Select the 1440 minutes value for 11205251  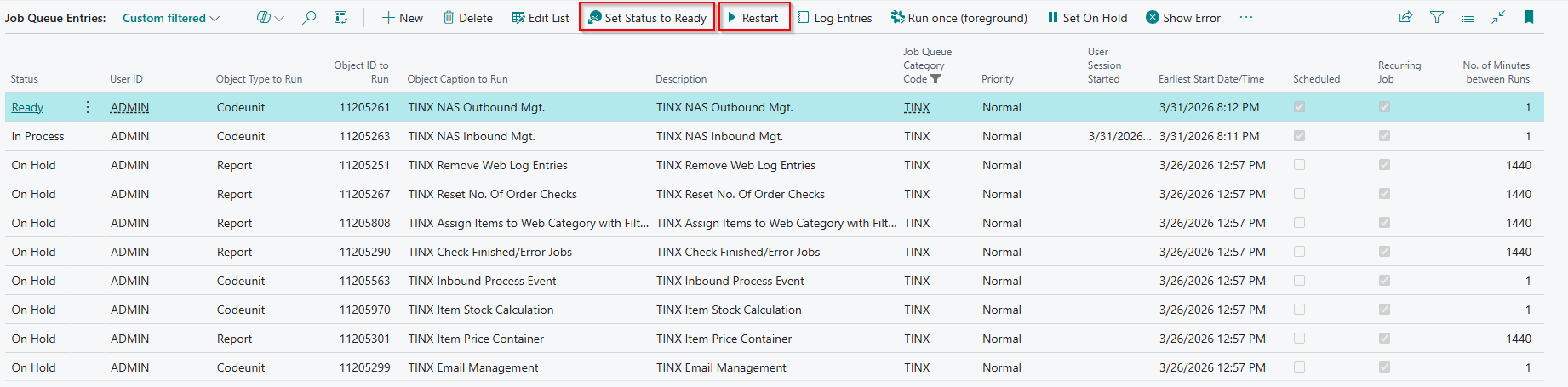point(1518,165)
